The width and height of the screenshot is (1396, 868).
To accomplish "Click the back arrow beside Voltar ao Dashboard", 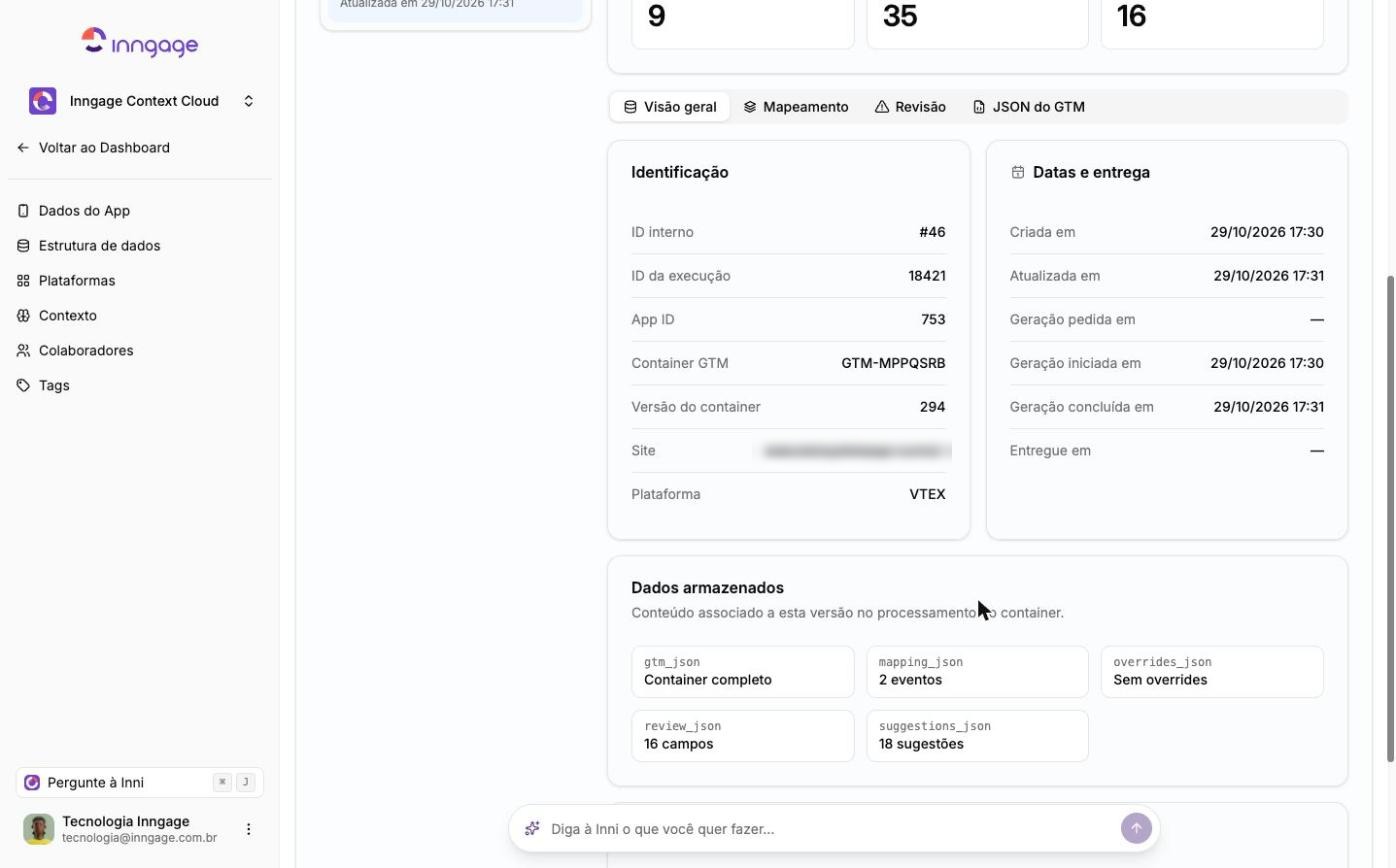I will point(23,148).
